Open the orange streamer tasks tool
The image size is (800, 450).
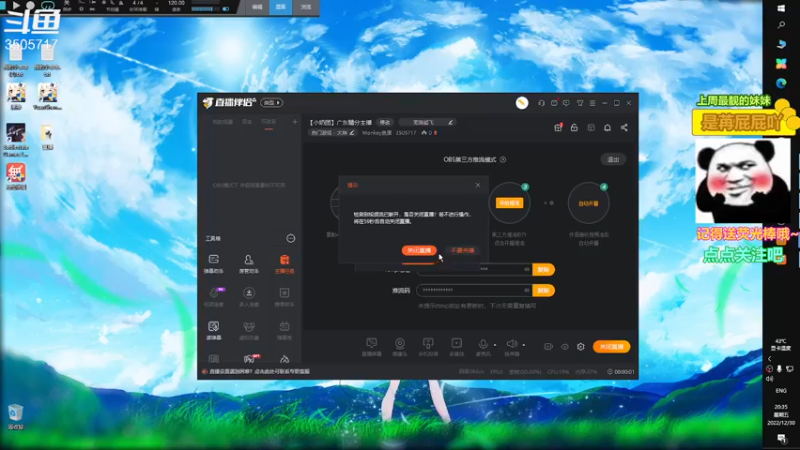point(284,264)
